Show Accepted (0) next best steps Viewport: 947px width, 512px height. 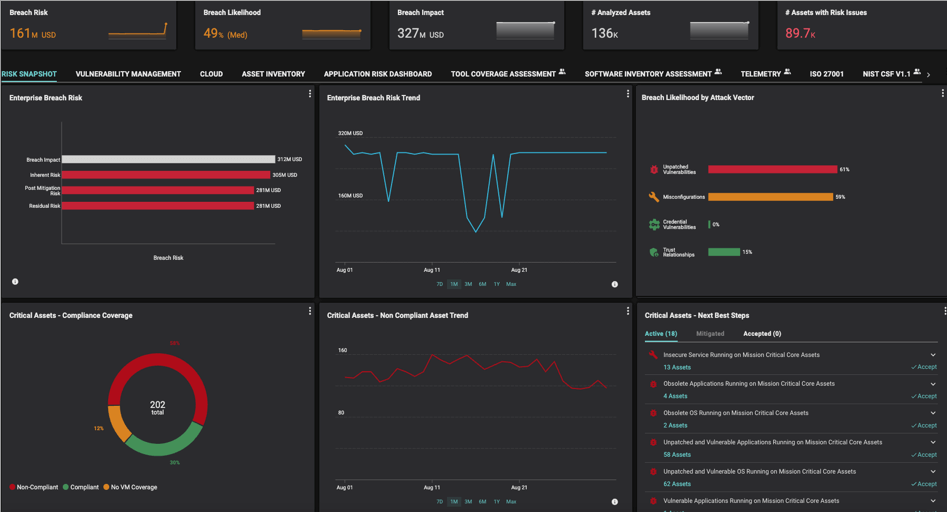(762, 334)
